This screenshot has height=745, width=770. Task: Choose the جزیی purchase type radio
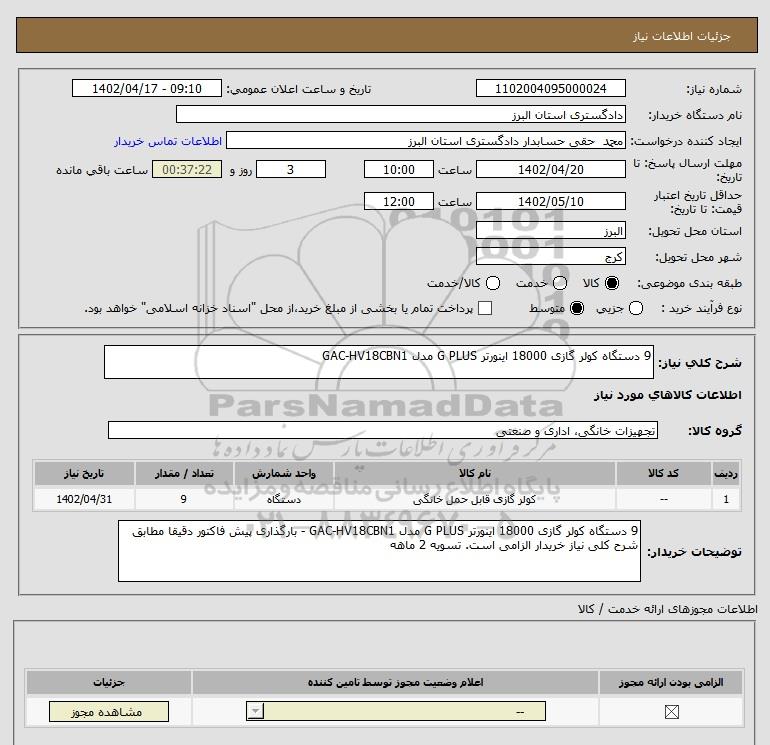pyautogui.click(x=636, y=308)
